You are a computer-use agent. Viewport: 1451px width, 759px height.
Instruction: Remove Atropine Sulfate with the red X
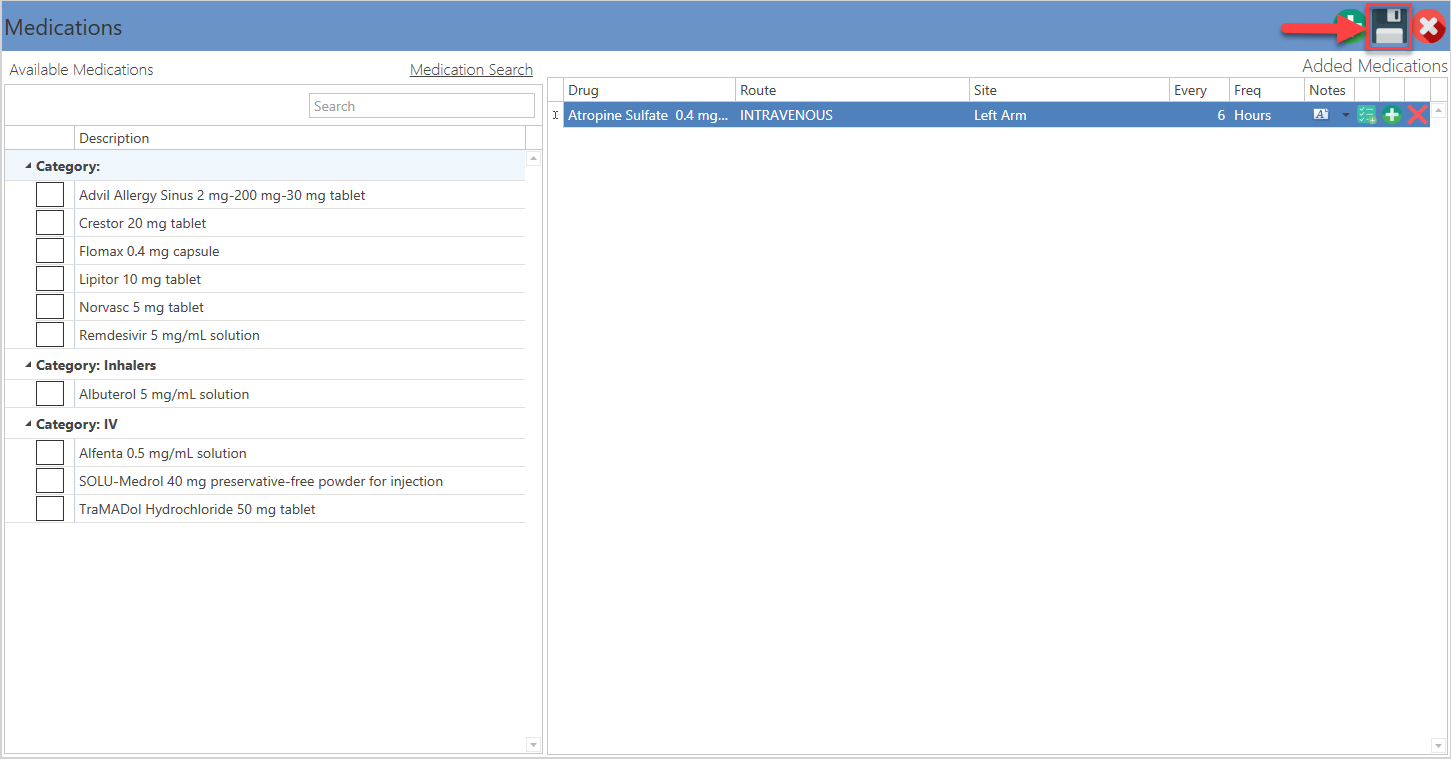[1417, 115]
